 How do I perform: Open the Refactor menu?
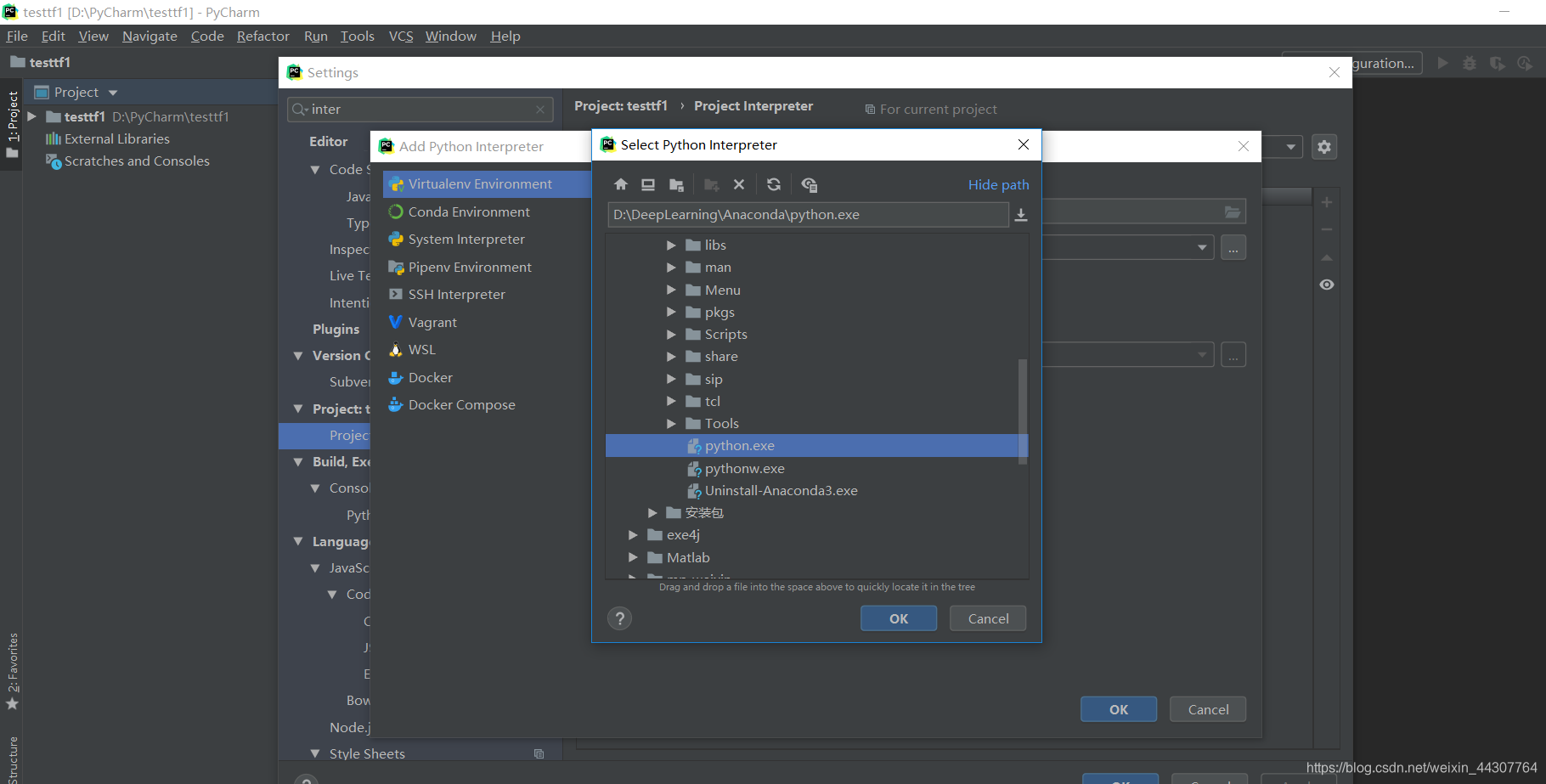[263, 36]
